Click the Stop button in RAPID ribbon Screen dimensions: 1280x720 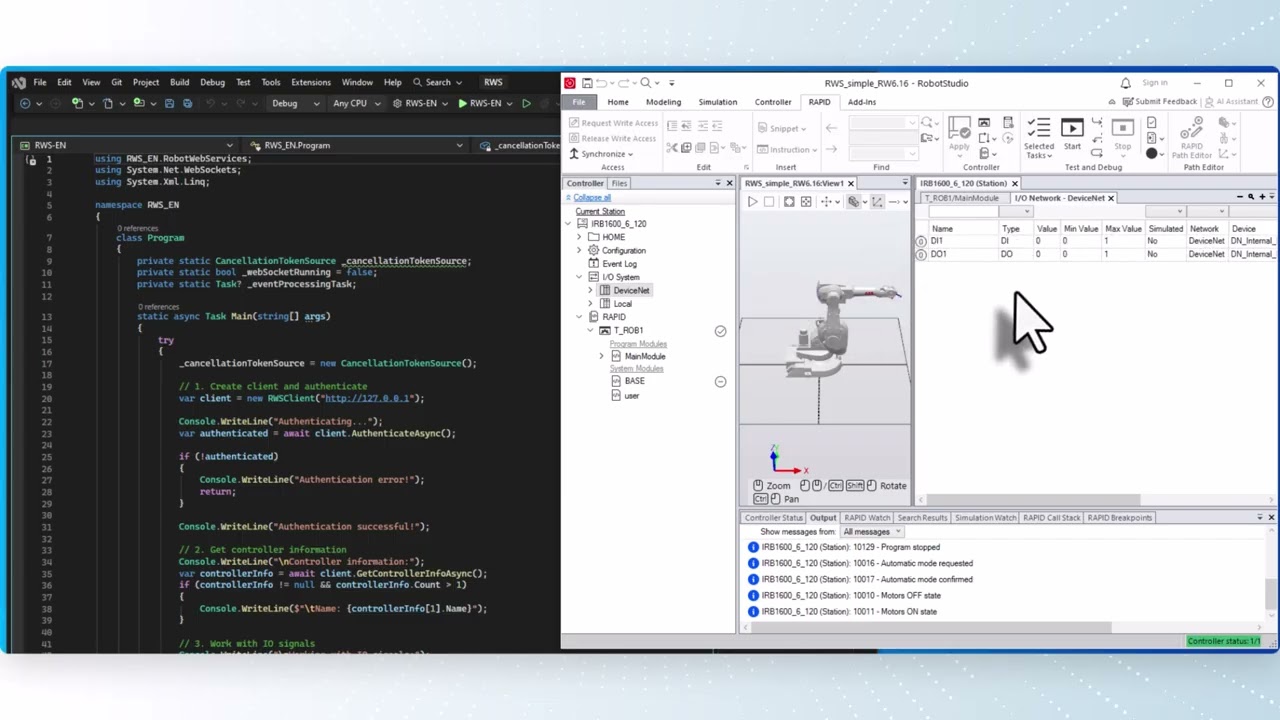point(1123,135)
